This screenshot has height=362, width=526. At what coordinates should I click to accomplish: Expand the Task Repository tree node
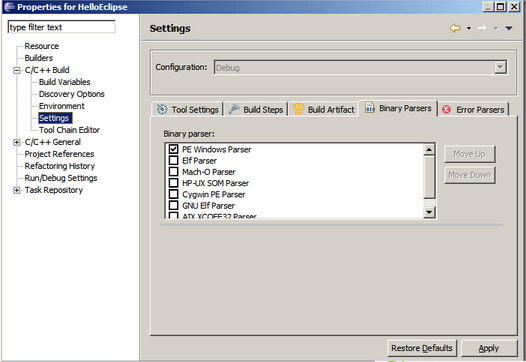tap(16, 190)
